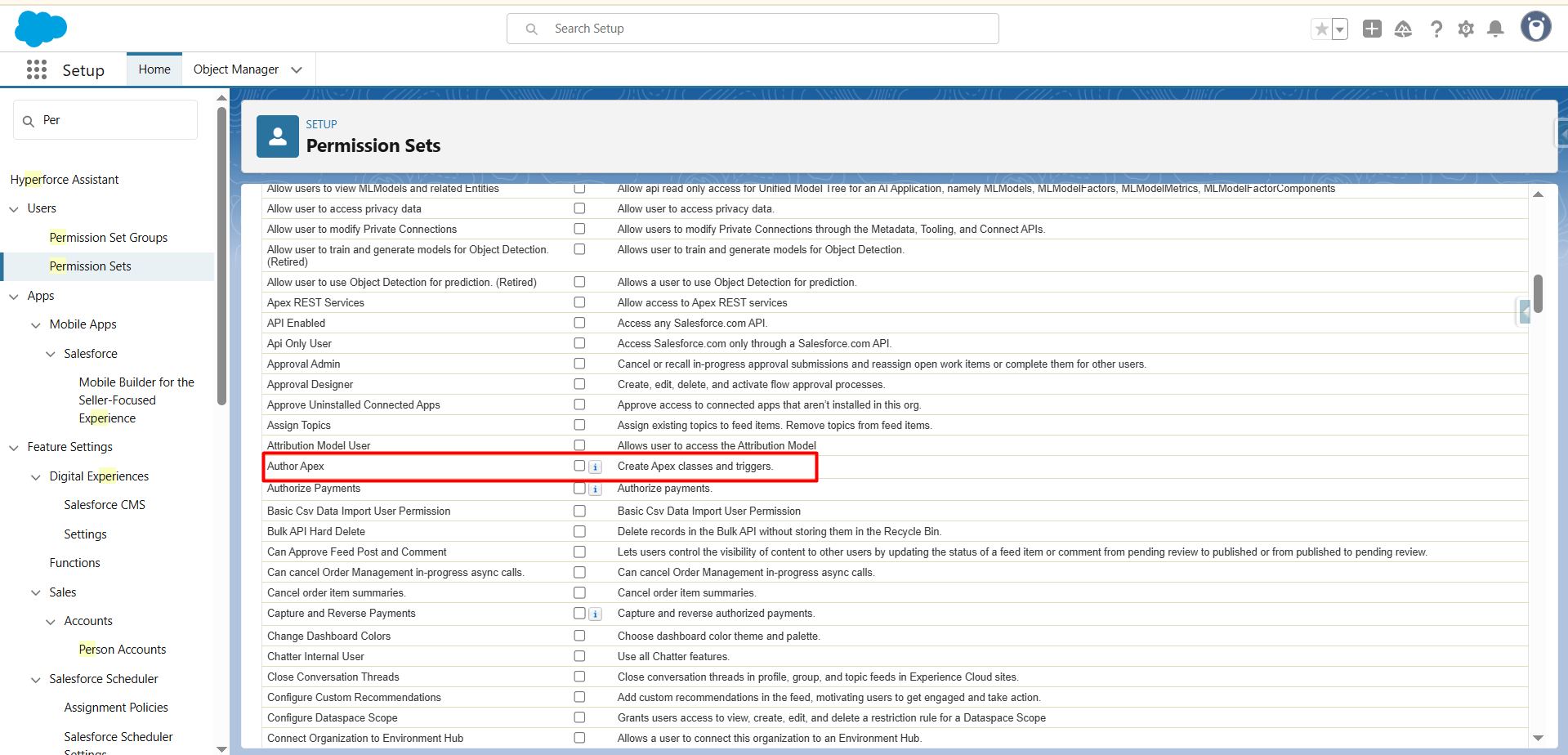This screenshot has width=1568, height=755.
Task: Tick the Chatter Internal User checkbox
Action: [x=579, y=656]
